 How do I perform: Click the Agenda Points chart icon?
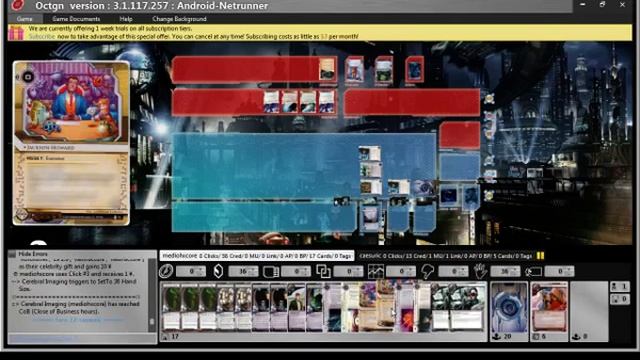[x=376, y=271]
